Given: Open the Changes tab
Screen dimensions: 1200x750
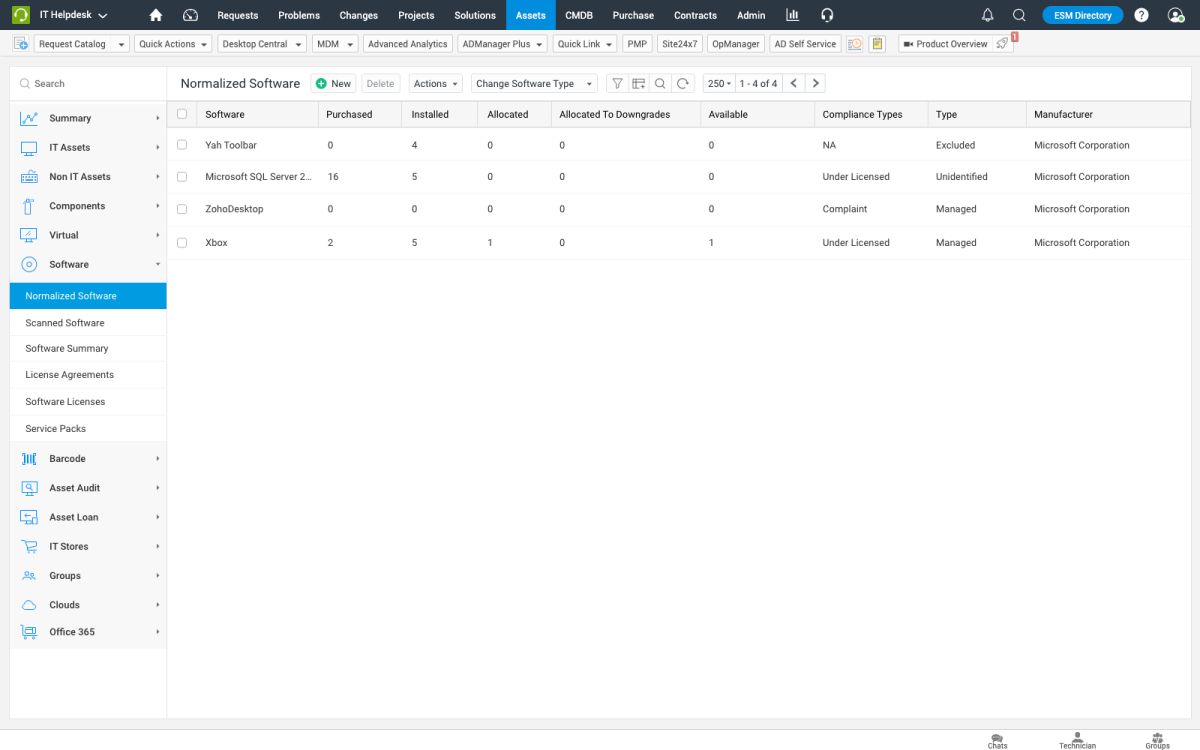Looking at the screenshot, I should 359,15.
